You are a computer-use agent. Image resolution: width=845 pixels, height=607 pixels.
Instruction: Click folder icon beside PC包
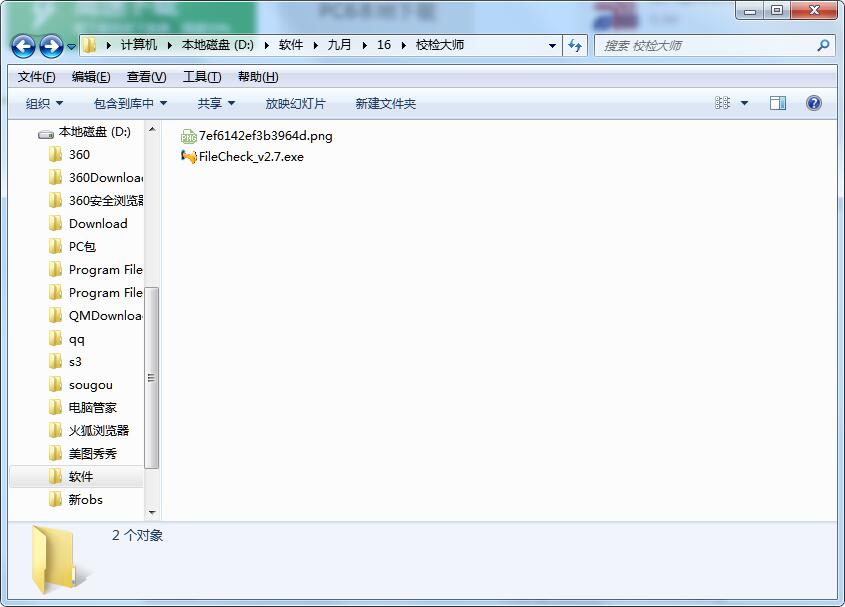click(x=55, y=246)
